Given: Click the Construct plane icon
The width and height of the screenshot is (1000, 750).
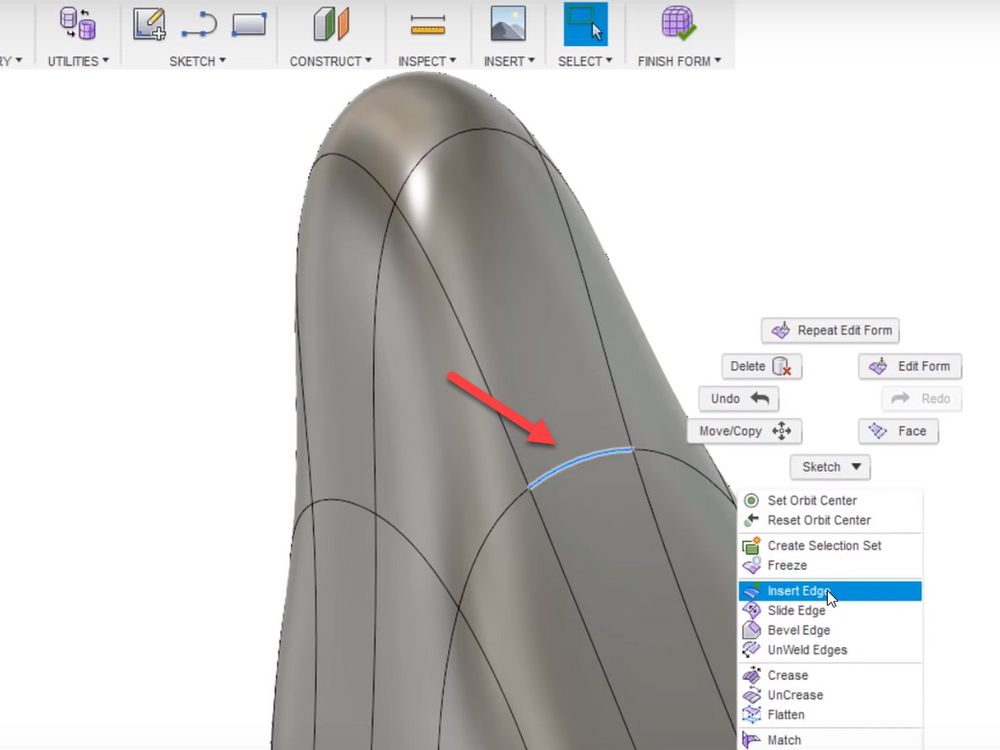Looking at the screenshot, I should [x=330, y=23].
